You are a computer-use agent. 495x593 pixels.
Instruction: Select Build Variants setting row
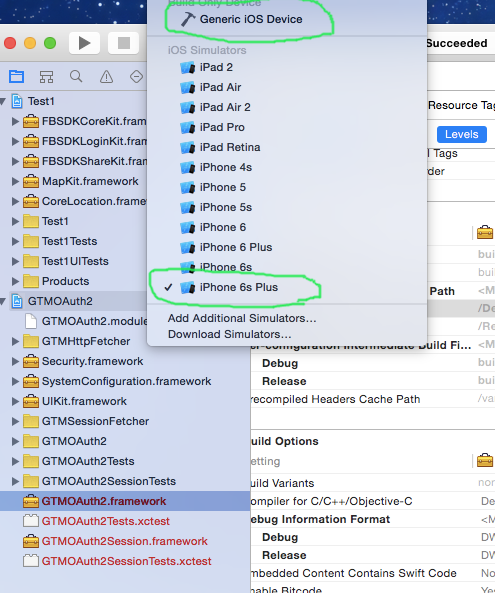click(373, 483)
